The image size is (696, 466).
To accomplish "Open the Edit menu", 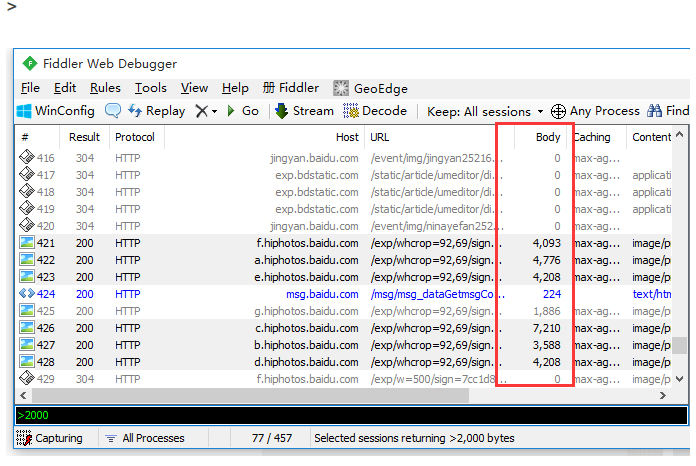I will tap(65, 88).
